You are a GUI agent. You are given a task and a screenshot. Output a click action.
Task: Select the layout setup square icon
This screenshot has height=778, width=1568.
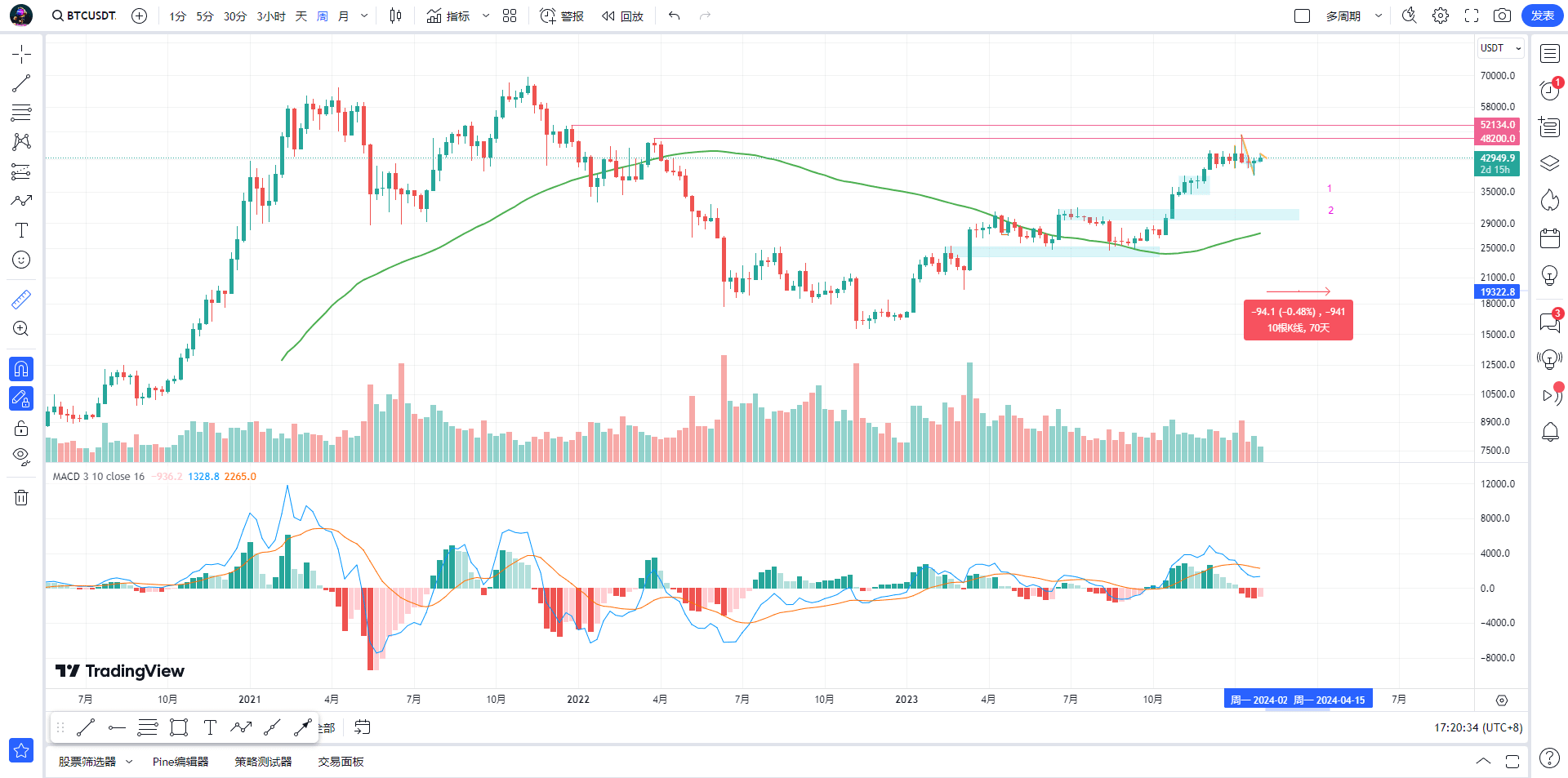click(1303, 16)
